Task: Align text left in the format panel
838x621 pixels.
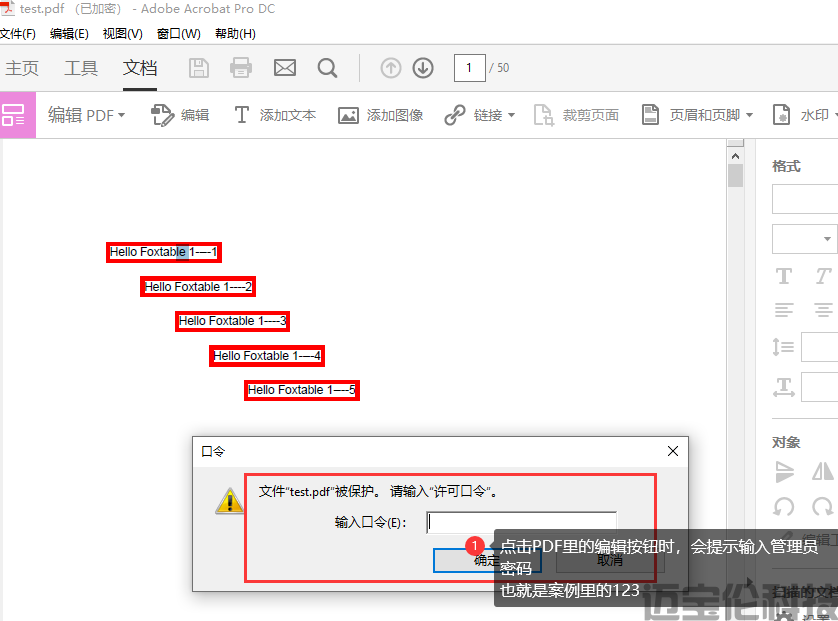Action: 784,310
